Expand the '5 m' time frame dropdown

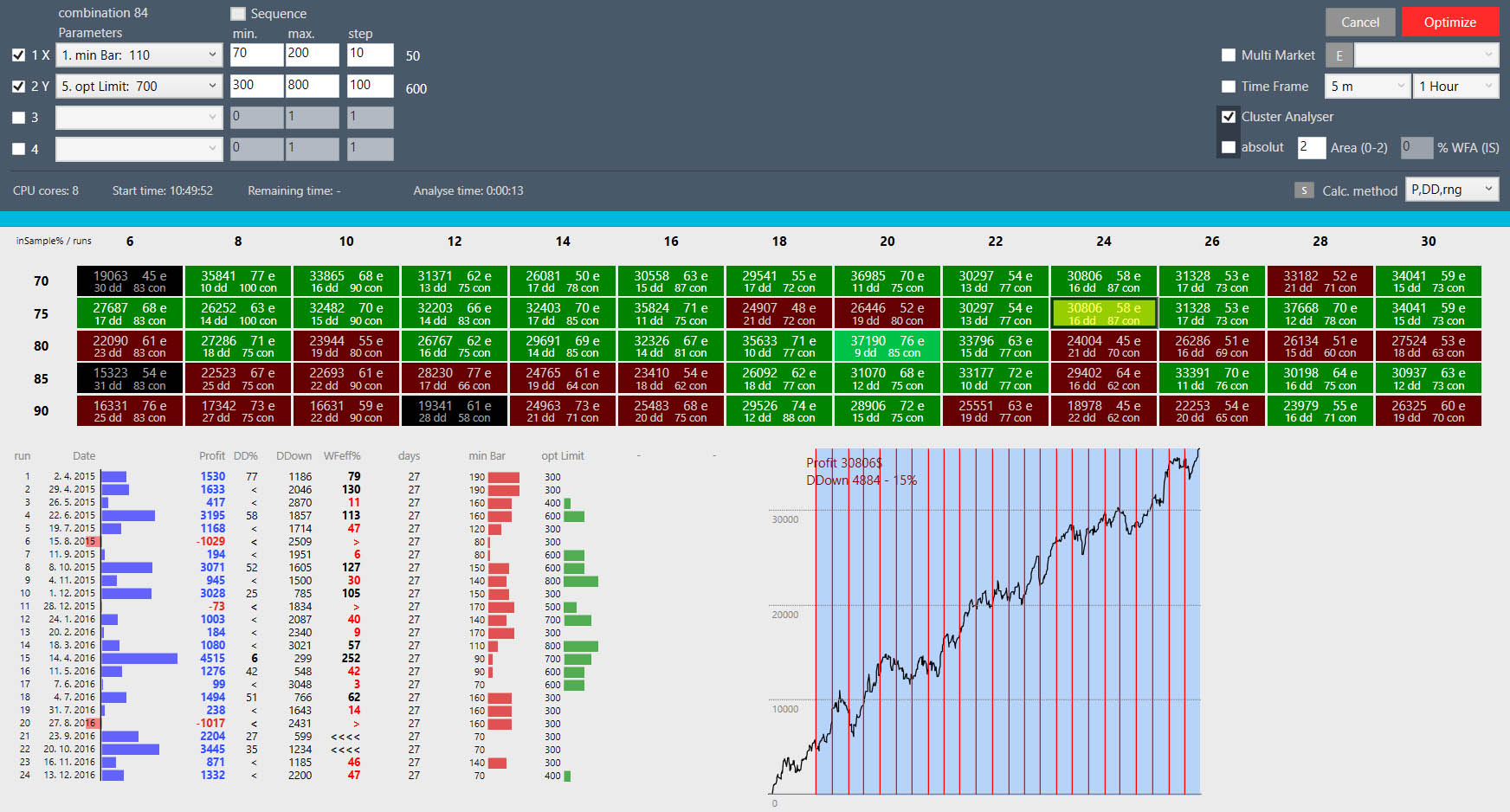(x=1367, y=87)
